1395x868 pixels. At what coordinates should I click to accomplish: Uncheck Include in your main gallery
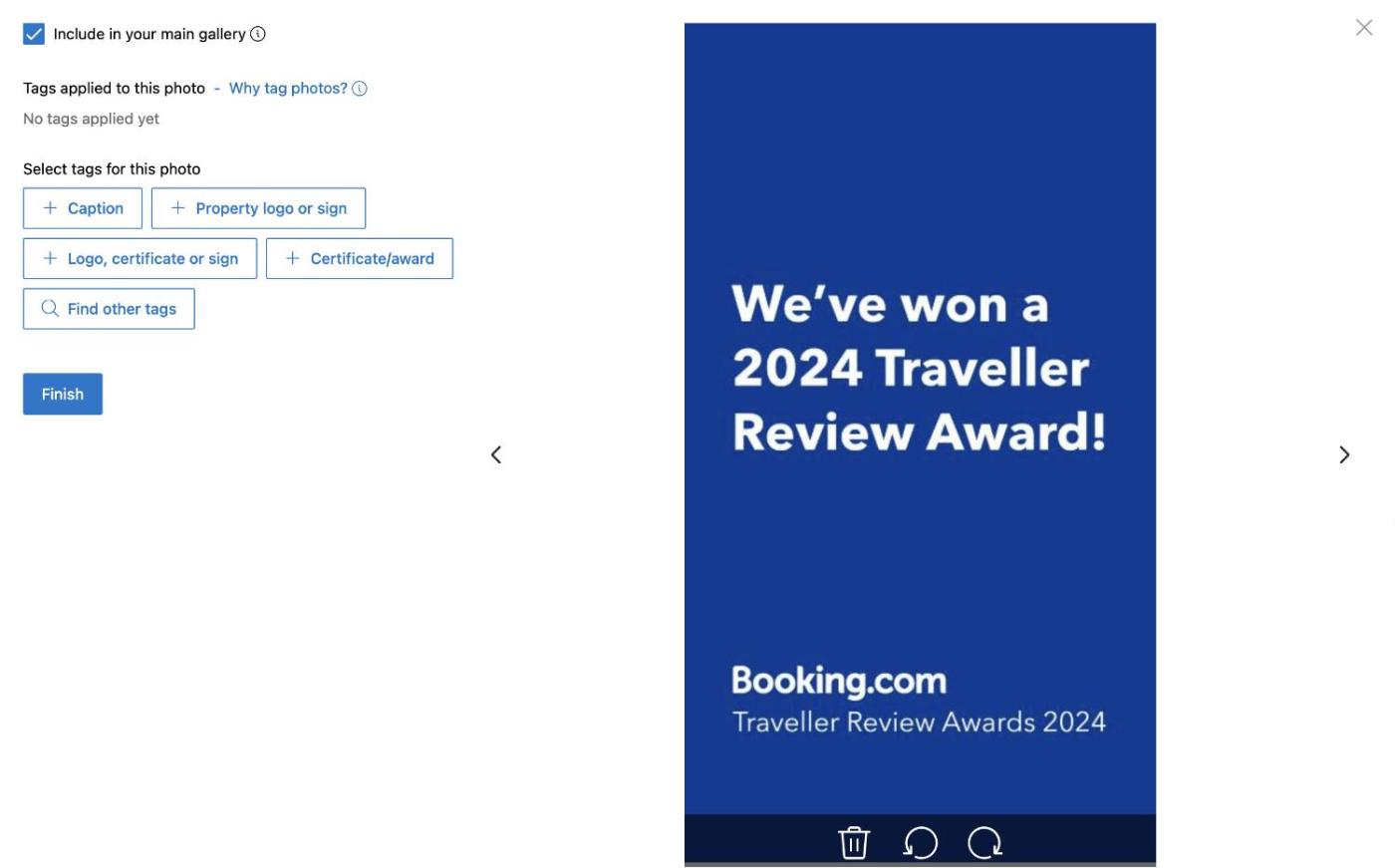pyautogui.click(x=34, y=34)
